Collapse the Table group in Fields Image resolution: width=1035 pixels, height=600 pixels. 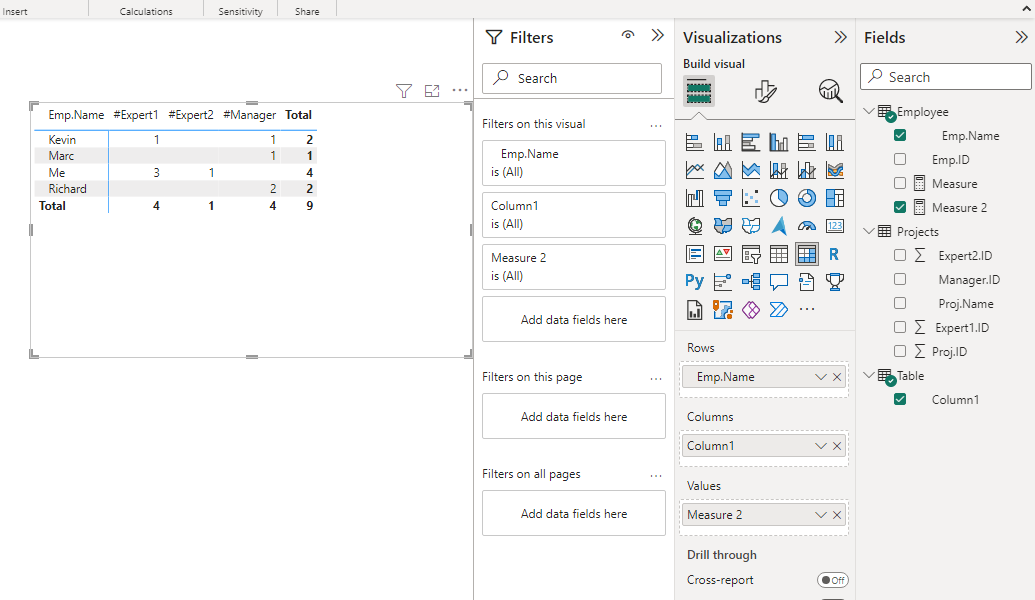pos(869,375)
